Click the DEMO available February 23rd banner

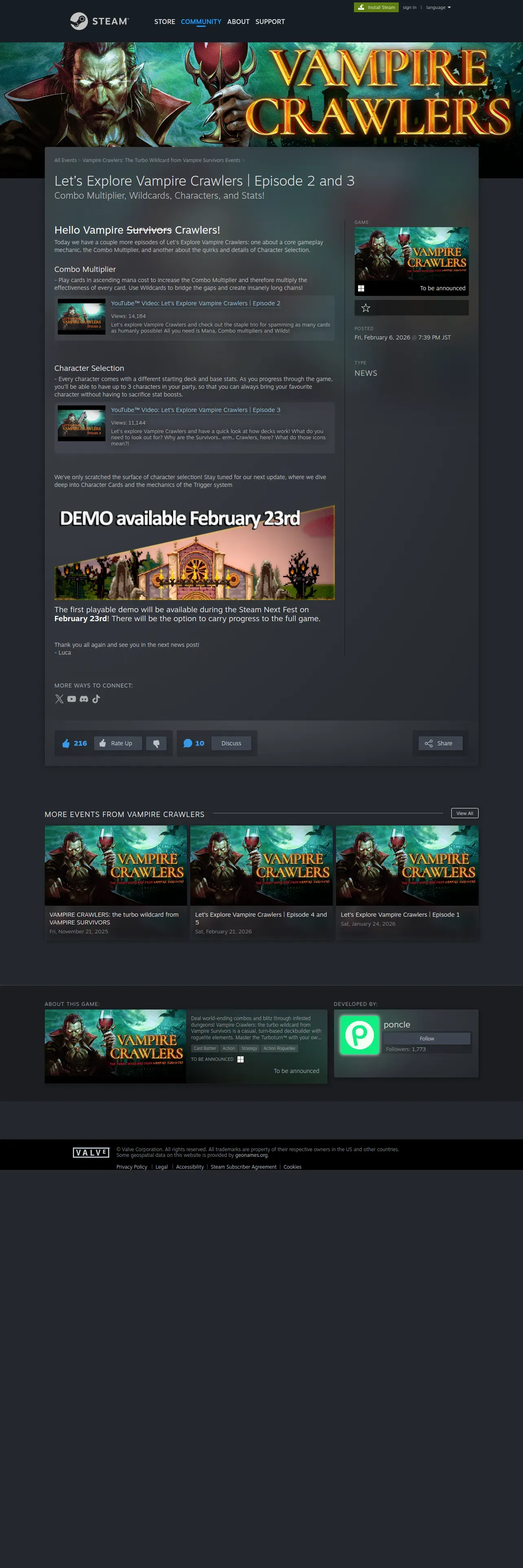[x=194, y=552]
